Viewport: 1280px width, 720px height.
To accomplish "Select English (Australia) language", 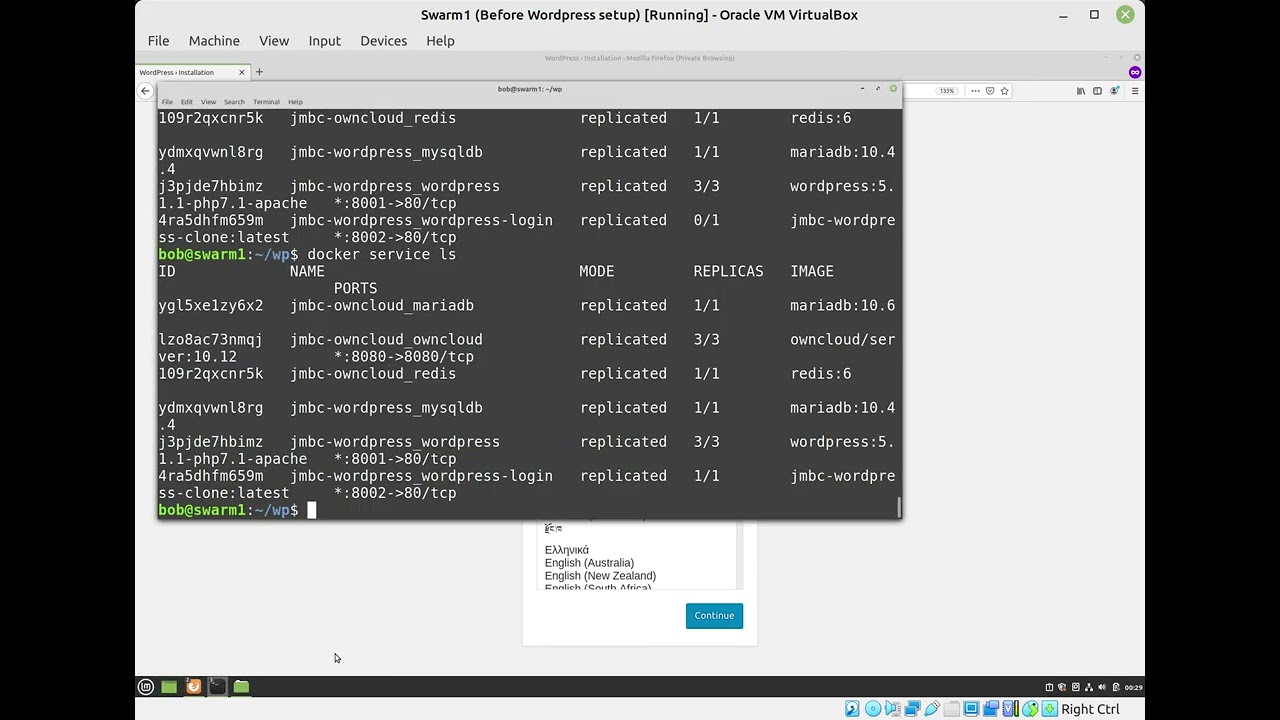I will [x=589, y=563].
